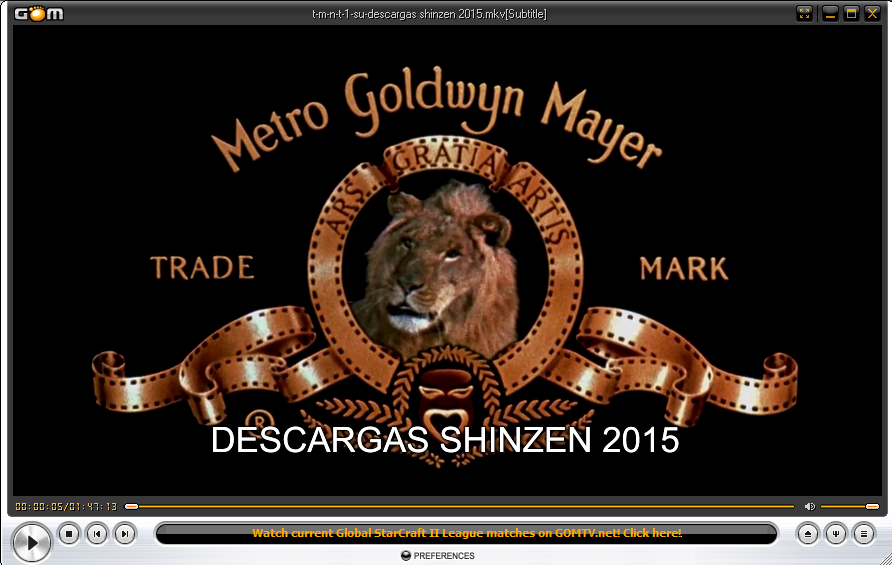This screenshot has height=565, width=892.
Task: Click the GOM logo menu
Action: [39, 13]
